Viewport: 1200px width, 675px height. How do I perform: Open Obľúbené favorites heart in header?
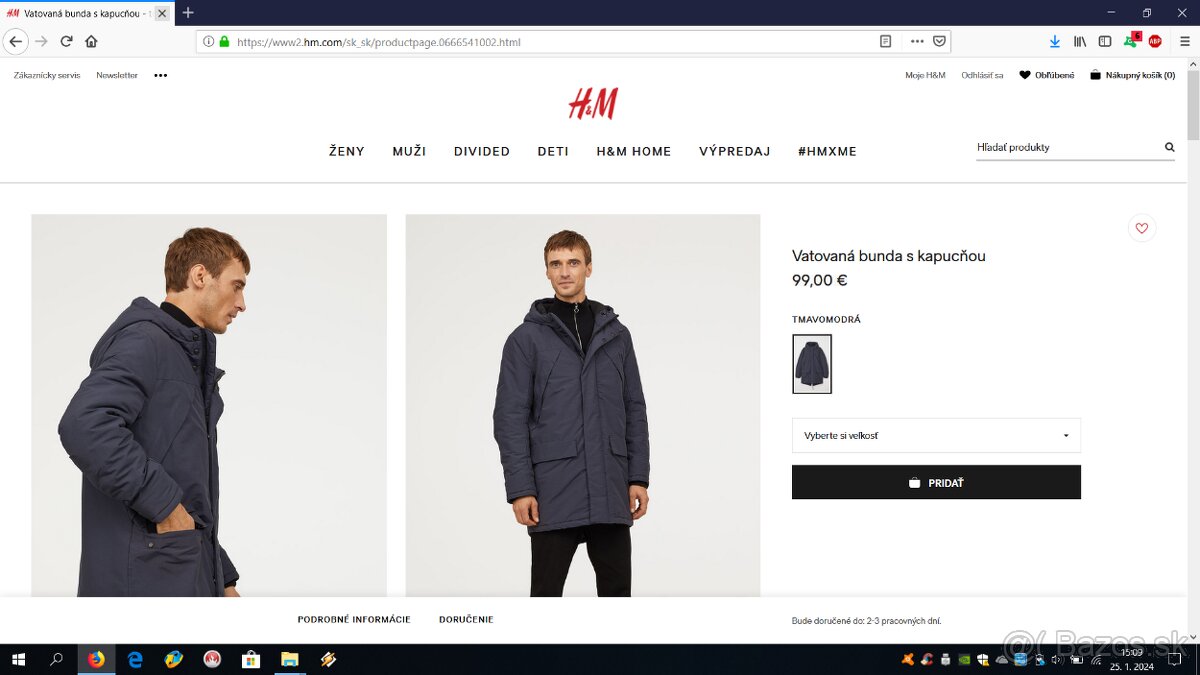coord(1046,75)
